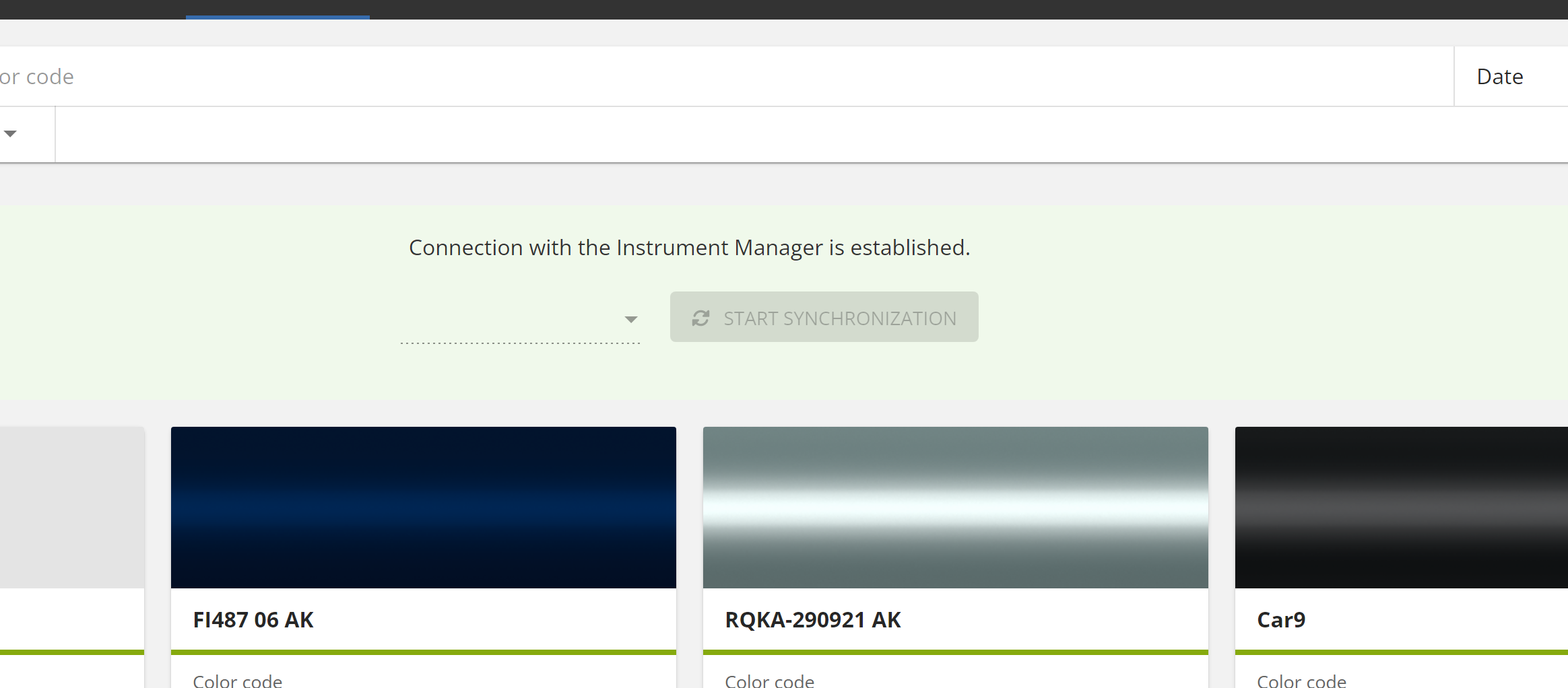
Task: Click the FI487 06 AK color card swatch
Action: coord(424,507)
